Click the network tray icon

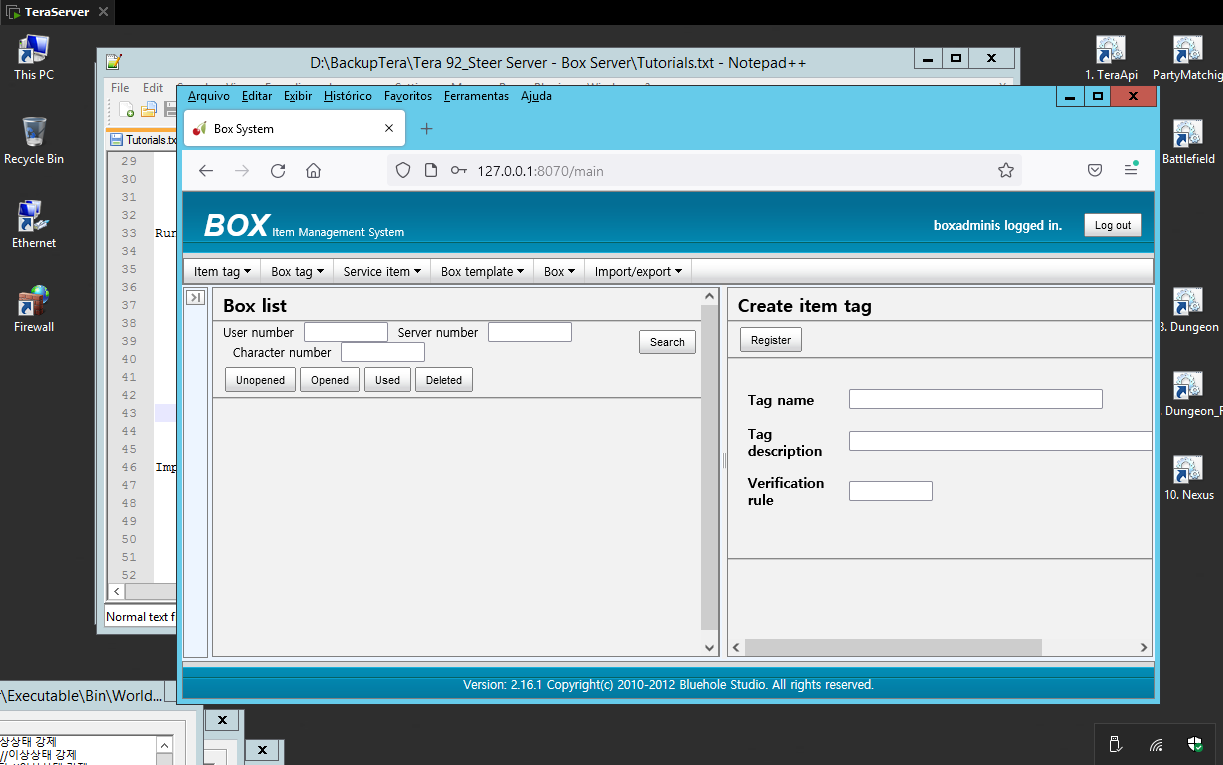pyautogui.click(x=1156, y=744)
